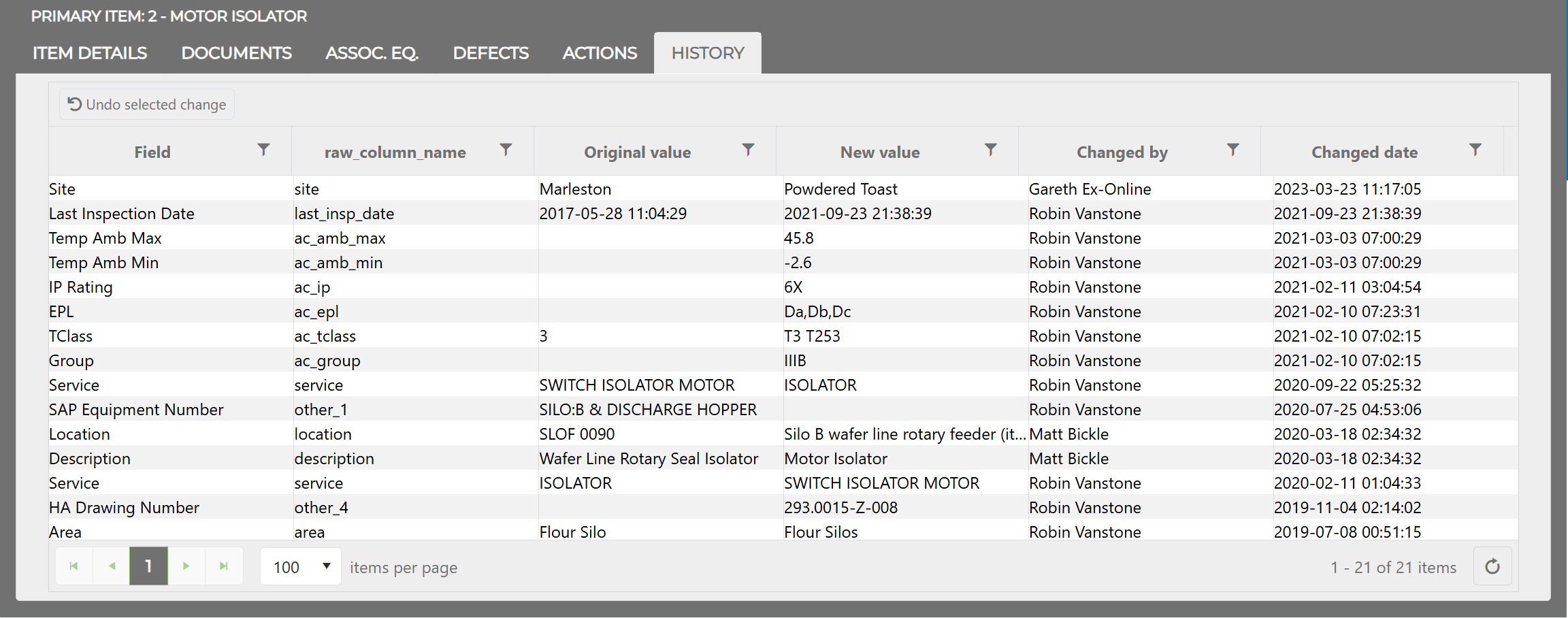Image resolution: width=1568 pixels, height=618 pixels.
Task: Open items per page dropdown
Action: click(301, 566)
